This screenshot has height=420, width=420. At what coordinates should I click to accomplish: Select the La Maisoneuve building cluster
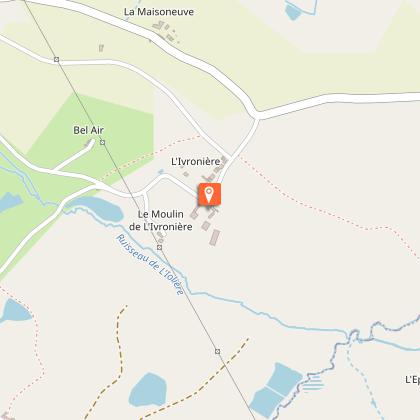click(167, 32)
